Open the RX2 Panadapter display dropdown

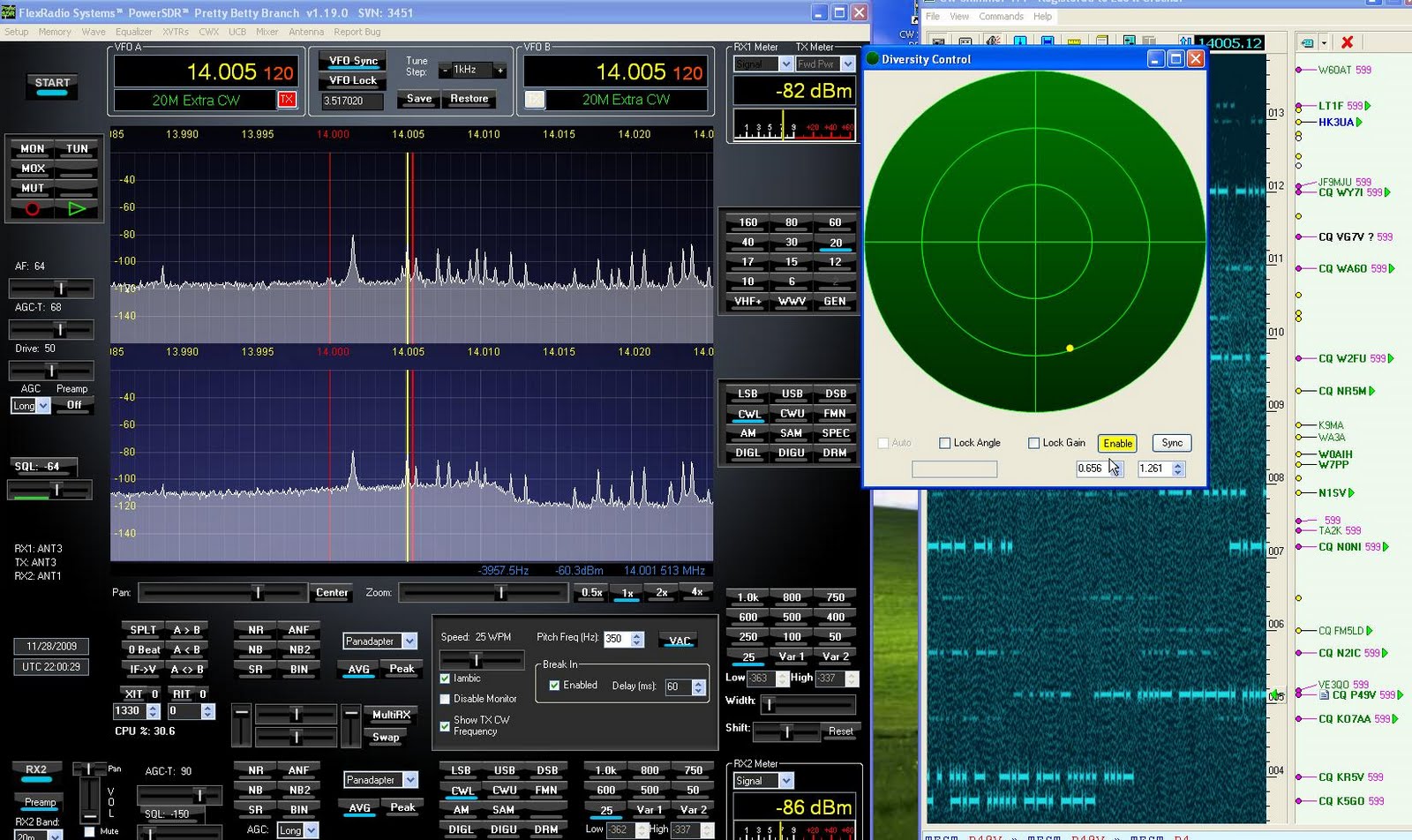409,780
